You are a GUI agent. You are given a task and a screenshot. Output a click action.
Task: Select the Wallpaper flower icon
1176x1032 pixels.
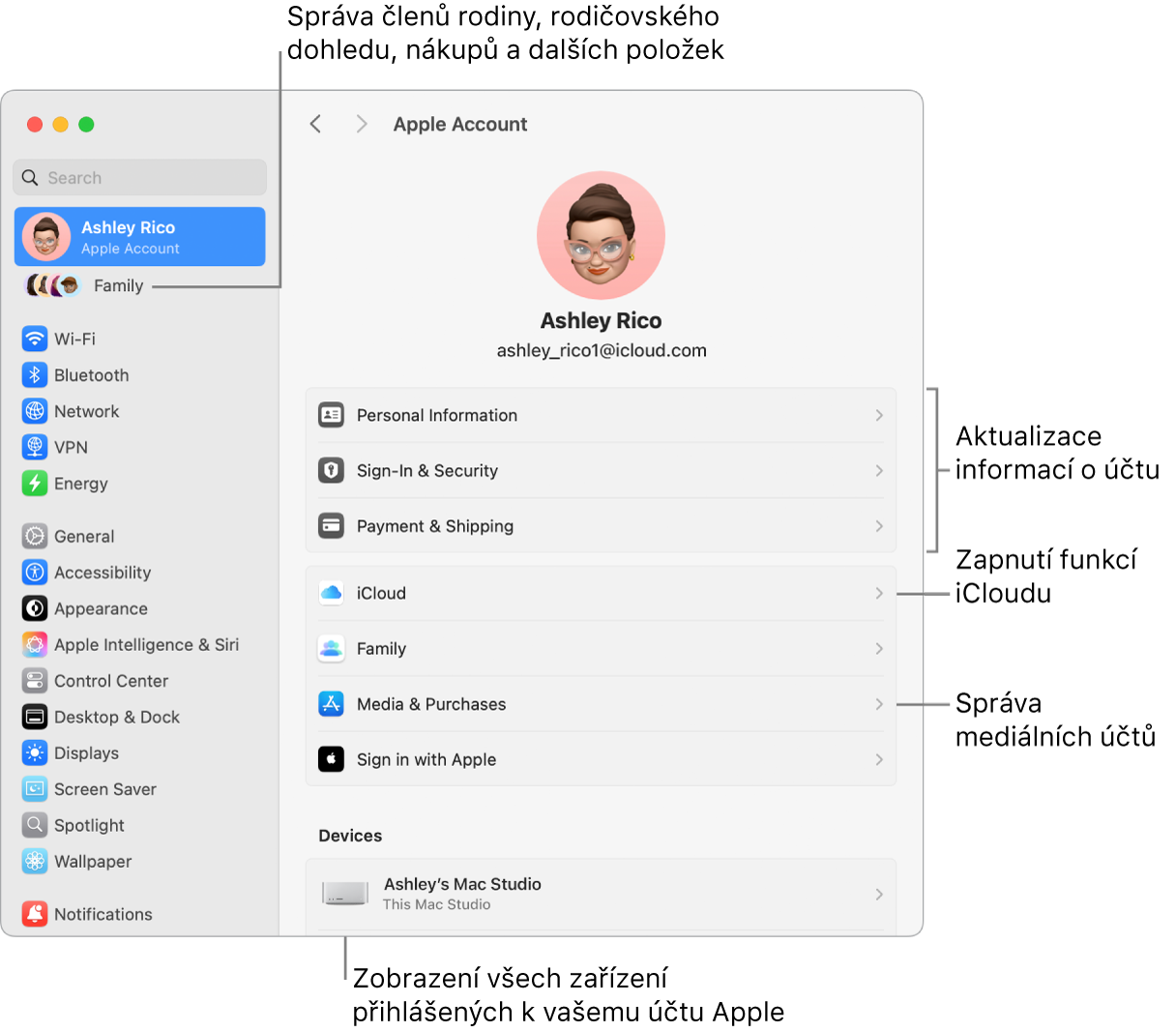[x=35, y=861]
